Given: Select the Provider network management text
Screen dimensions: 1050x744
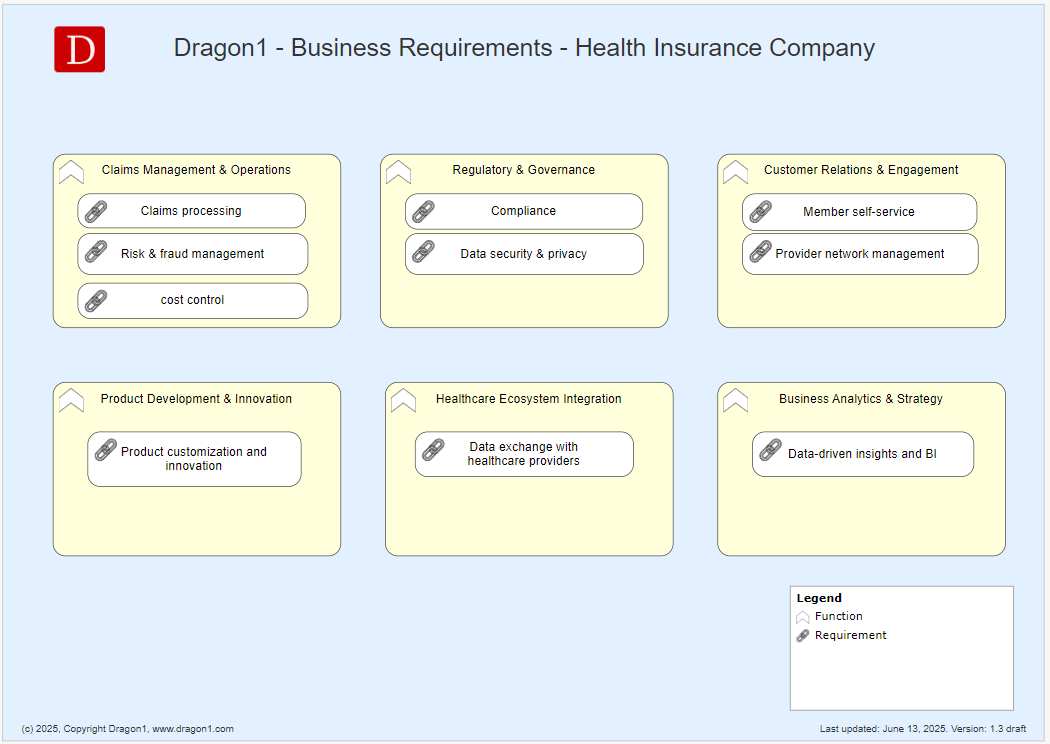Looking at the screenshot, I should pyautogui.click(x=860, y=254).
